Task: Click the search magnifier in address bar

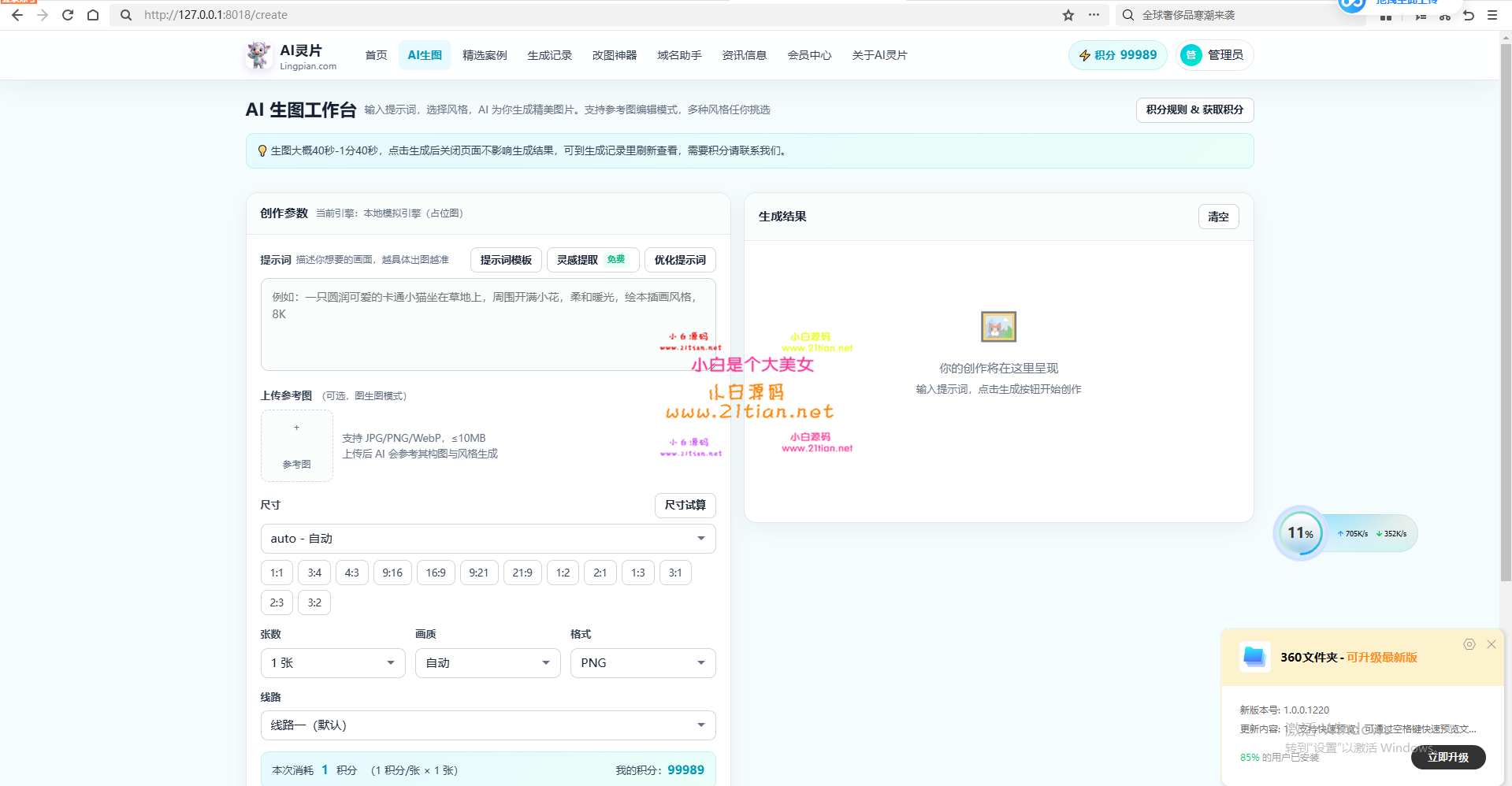Action: click(126, 15)
